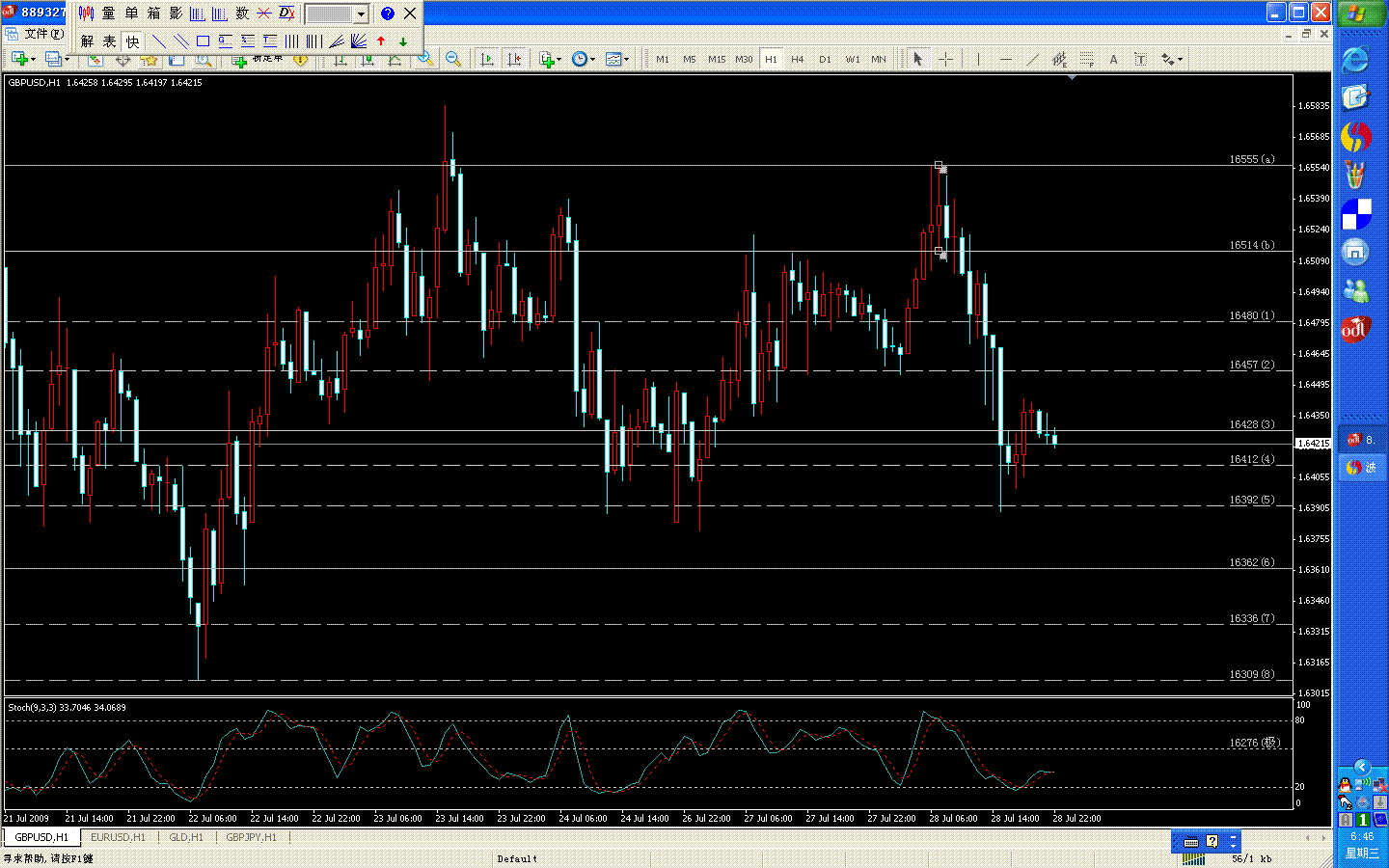Click the red odl icon in side bar
The height and width of the screenshot is (868, 1389).
pyautogui.click(x=1355, y=329)
